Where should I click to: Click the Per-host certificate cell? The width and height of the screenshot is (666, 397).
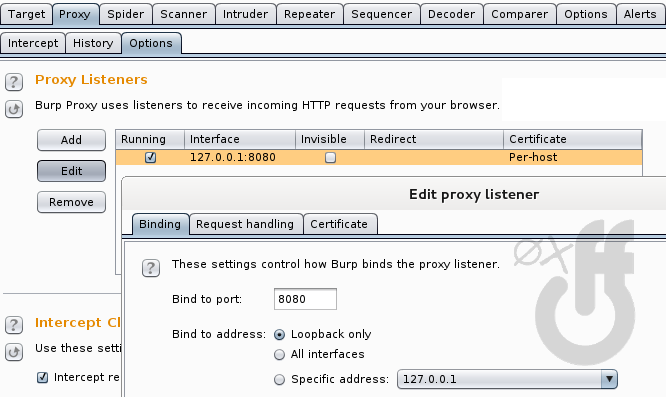573,158
